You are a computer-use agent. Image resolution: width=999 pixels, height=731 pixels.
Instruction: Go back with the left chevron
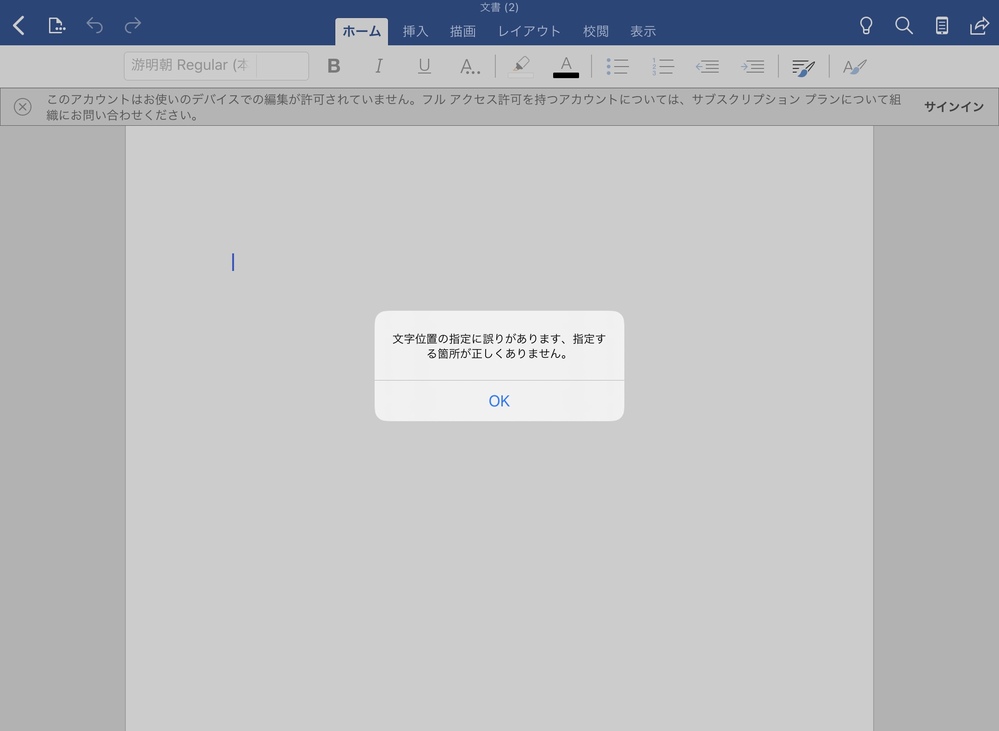(19, 26)
